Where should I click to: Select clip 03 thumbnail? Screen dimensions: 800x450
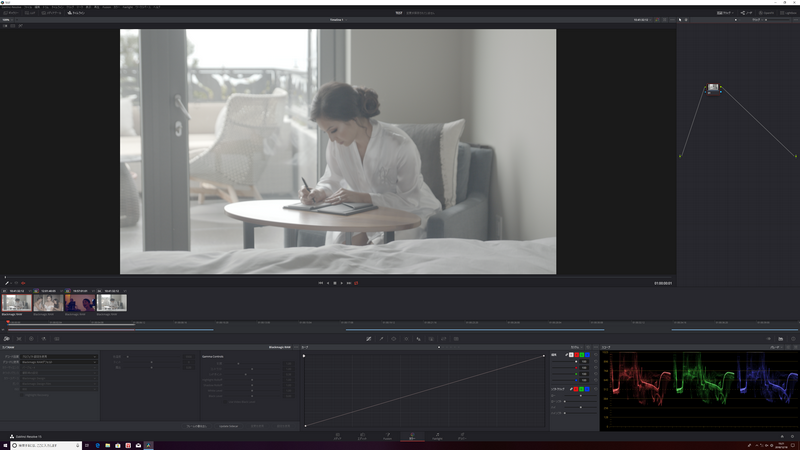point(80,303)
